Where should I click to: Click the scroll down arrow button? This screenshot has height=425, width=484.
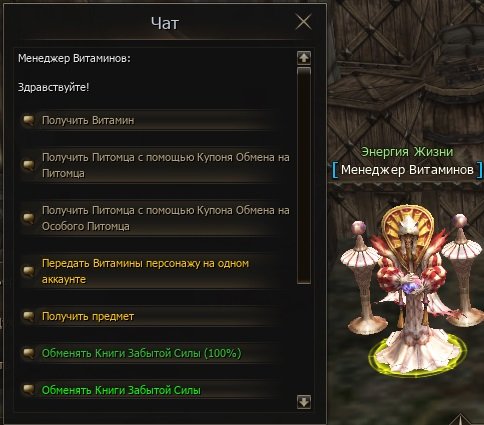click(x=304, y=402)
